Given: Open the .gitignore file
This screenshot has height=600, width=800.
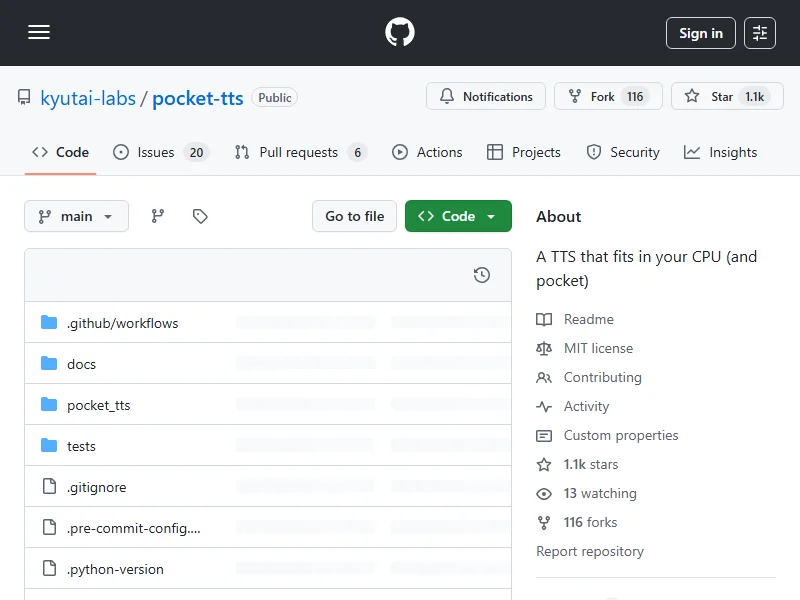Looking at the screenshot, I should (96, 487).
